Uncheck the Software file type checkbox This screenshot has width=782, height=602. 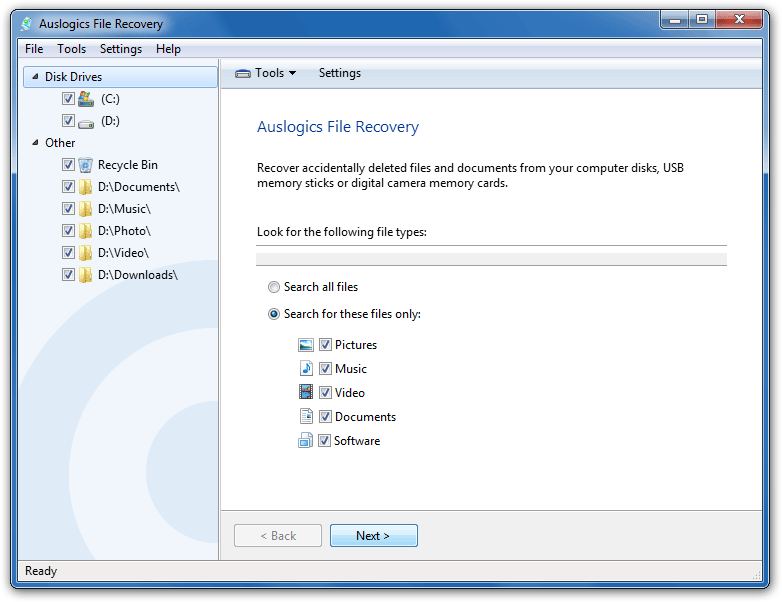324,440
